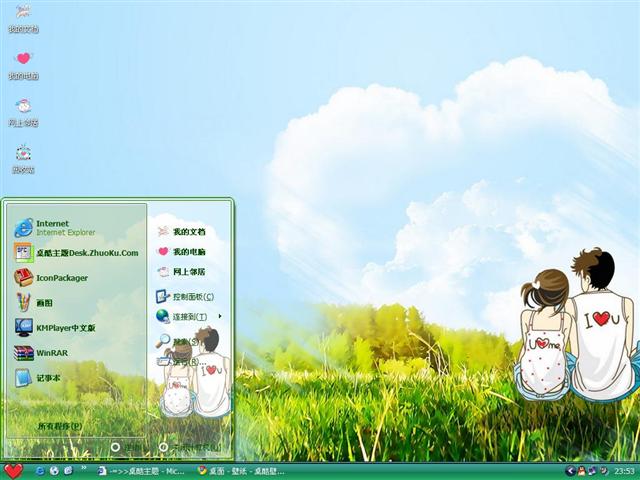Switch to 桌酷主题 - Mic... taskbar window
The image size is (640, 480).
pyautogui.click(x=142, y=471)
